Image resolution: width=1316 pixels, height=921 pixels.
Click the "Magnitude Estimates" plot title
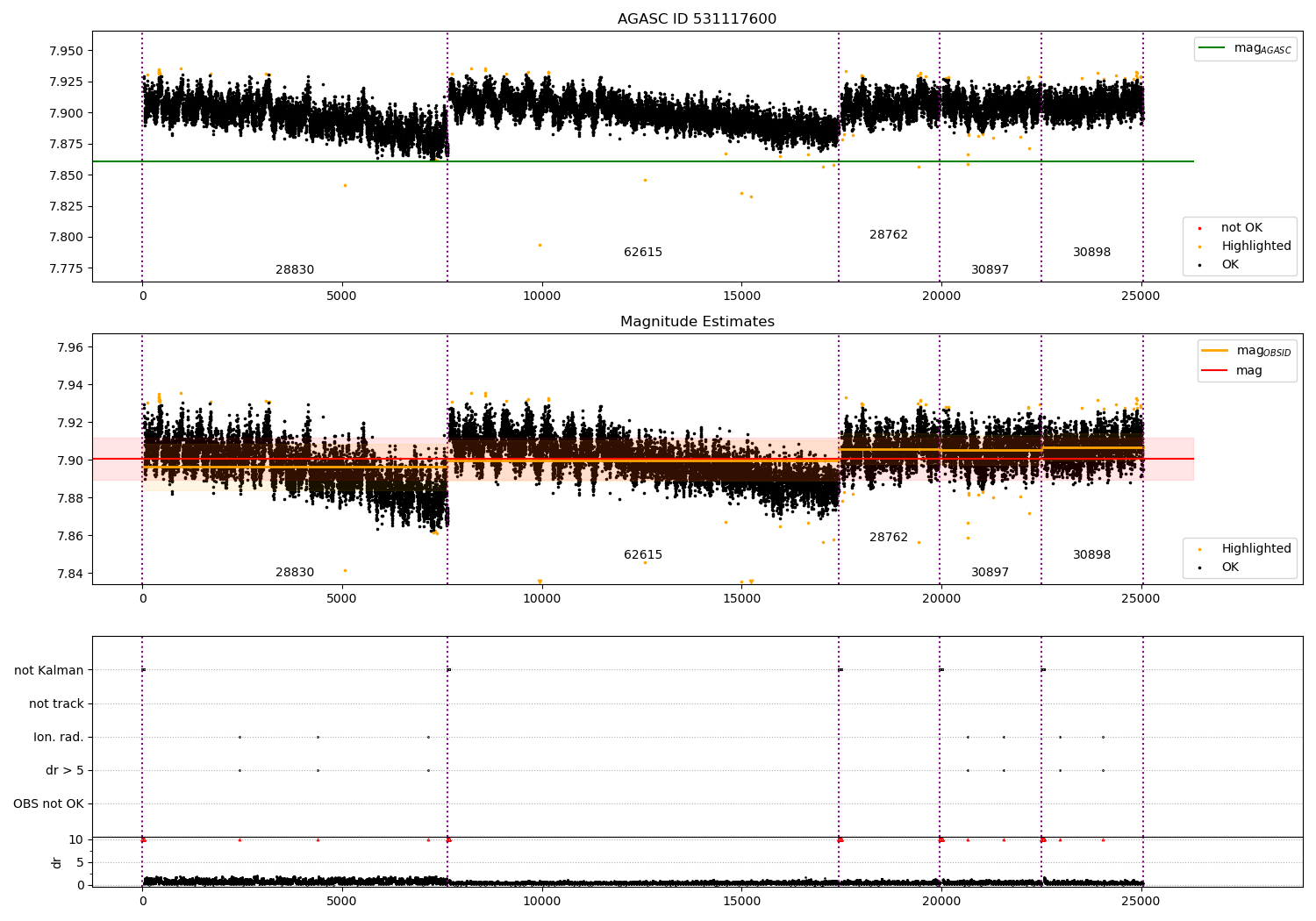697,322
